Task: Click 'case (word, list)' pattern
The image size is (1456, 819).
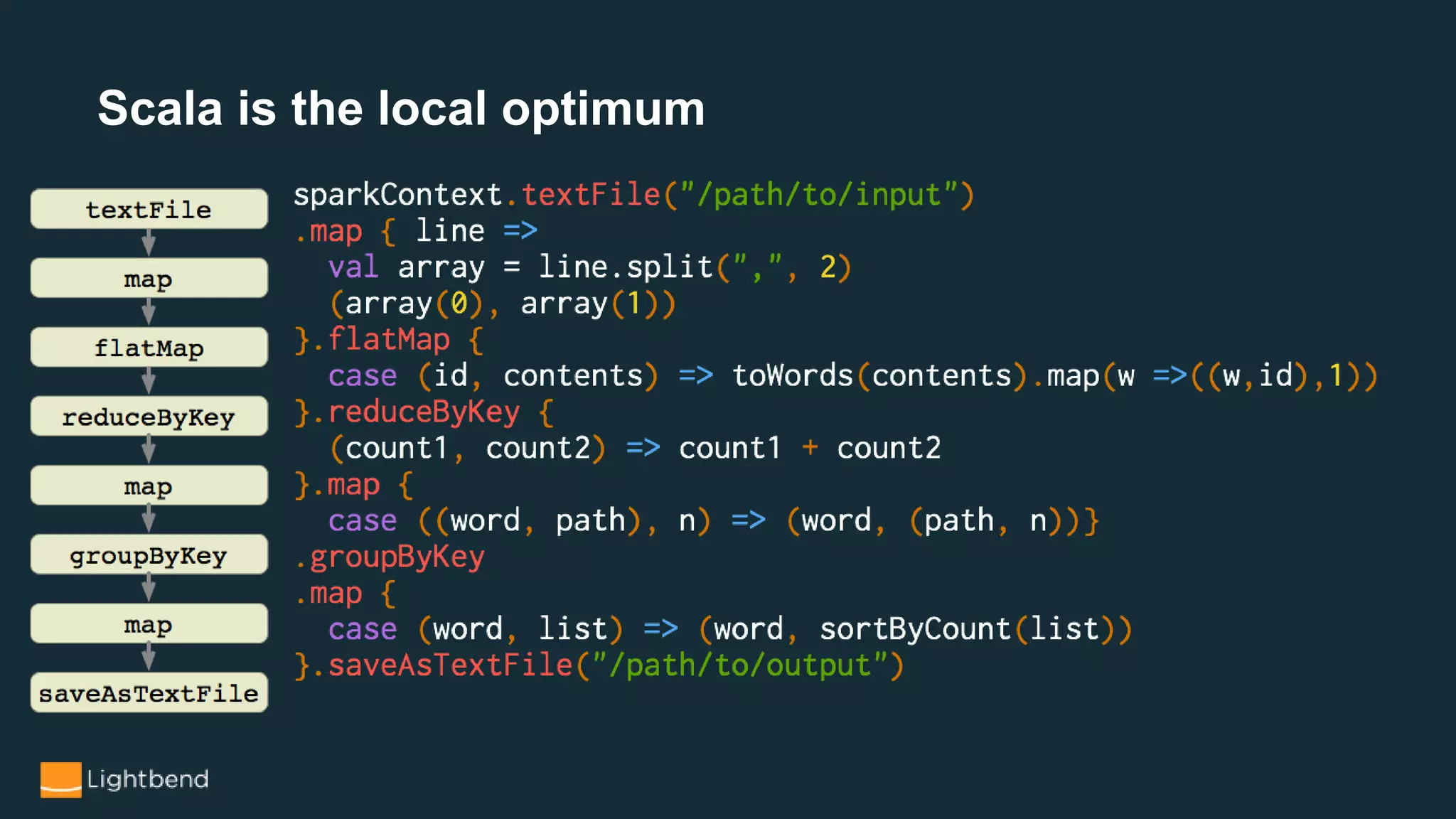Action: (x=476, y=628)
